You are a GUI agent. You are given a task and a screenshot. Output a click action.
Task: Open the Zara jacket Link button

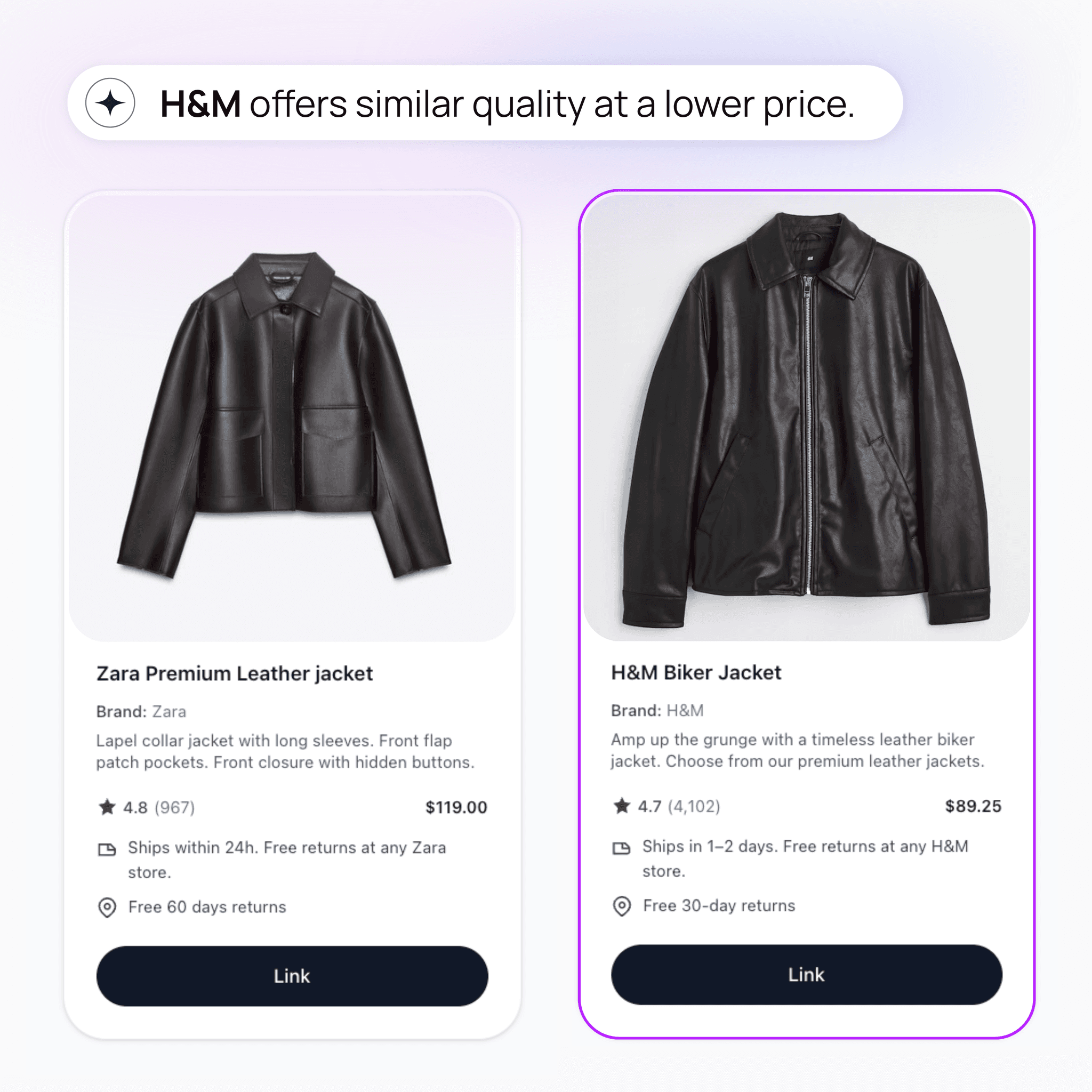pos(292,976)
